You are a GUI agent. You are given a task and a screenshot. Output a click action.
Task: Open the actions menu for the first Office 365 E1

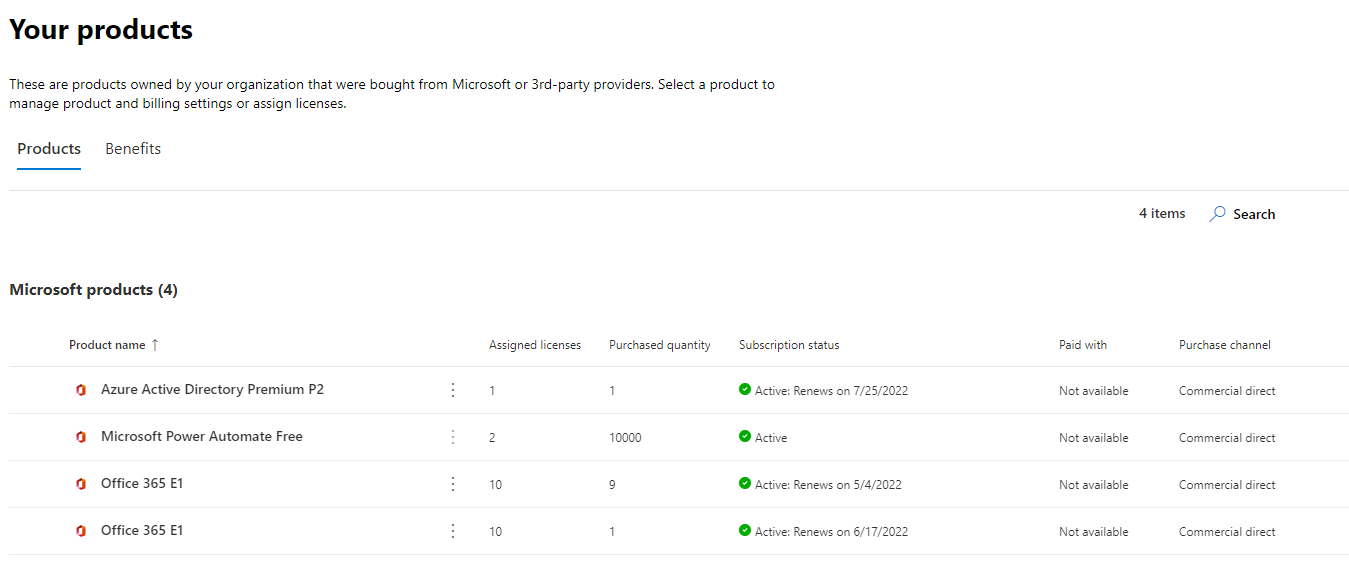tap(453, 483)
